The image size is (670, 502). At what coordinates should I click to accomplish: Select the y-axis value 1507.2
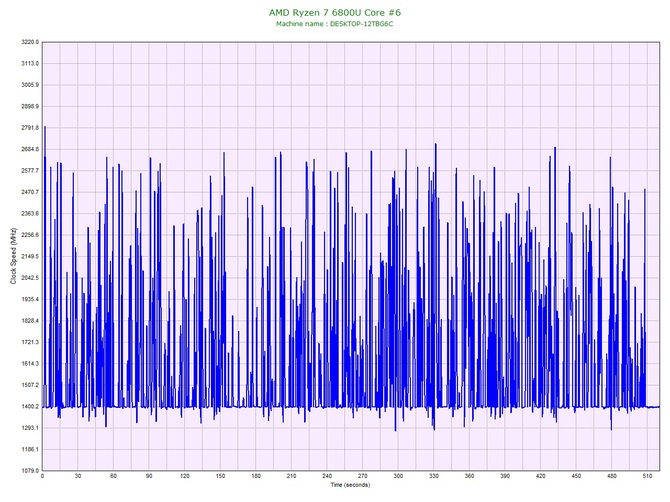[x=30, y=385]
